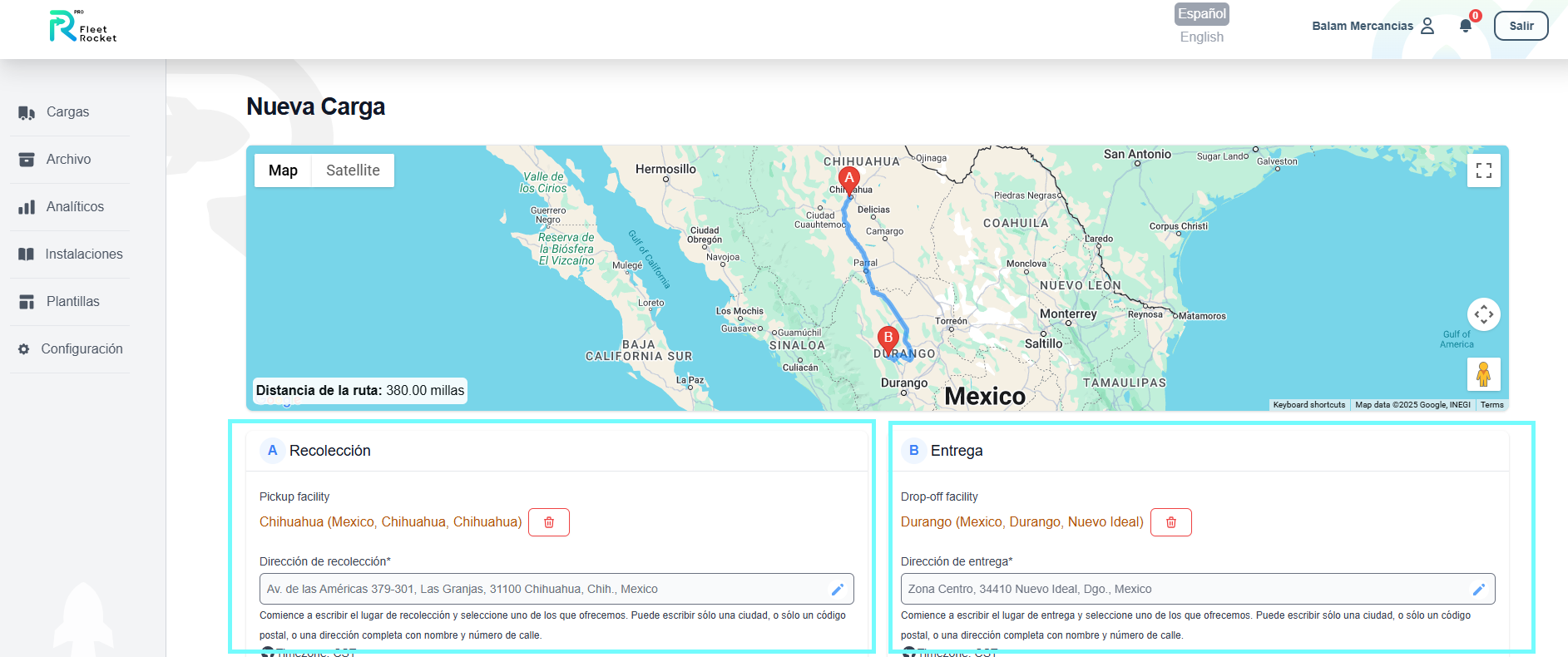Toggle fullscreen map view
This screenshot has width=1568, height=657.
coord(1483,170)
